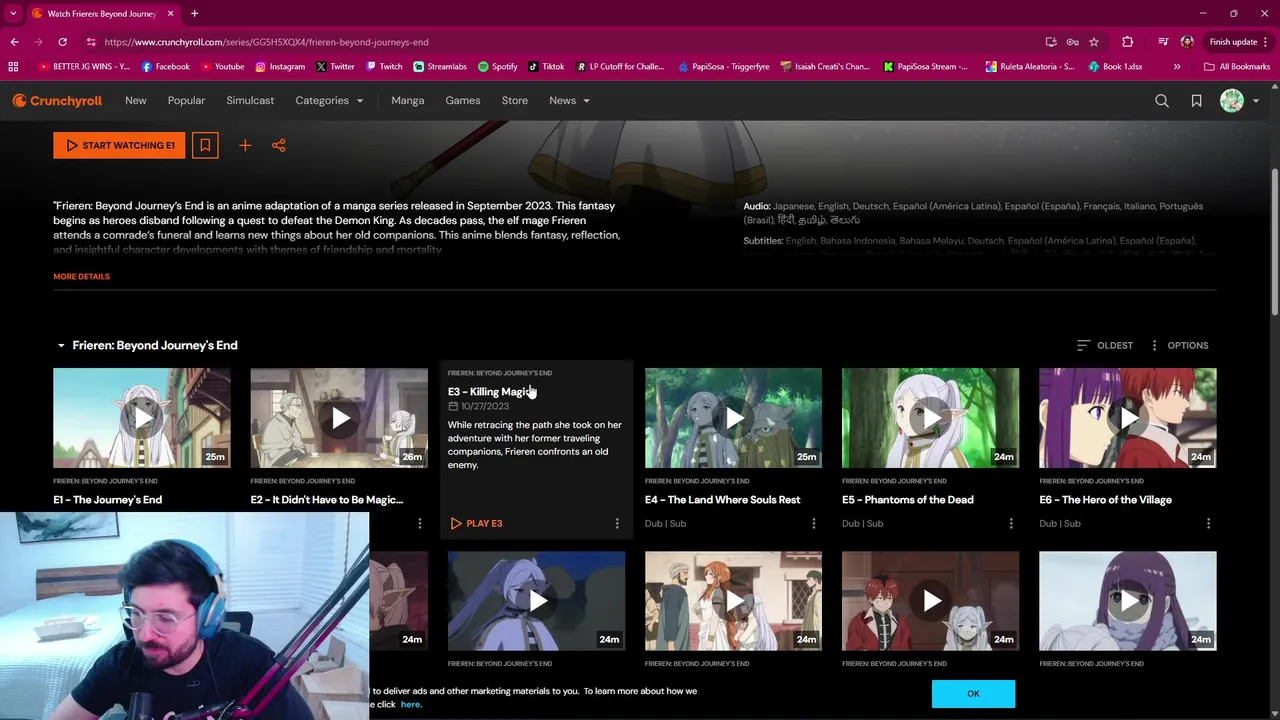Reload the page
The image size is (1280, 720).
[x=62, y=42]
